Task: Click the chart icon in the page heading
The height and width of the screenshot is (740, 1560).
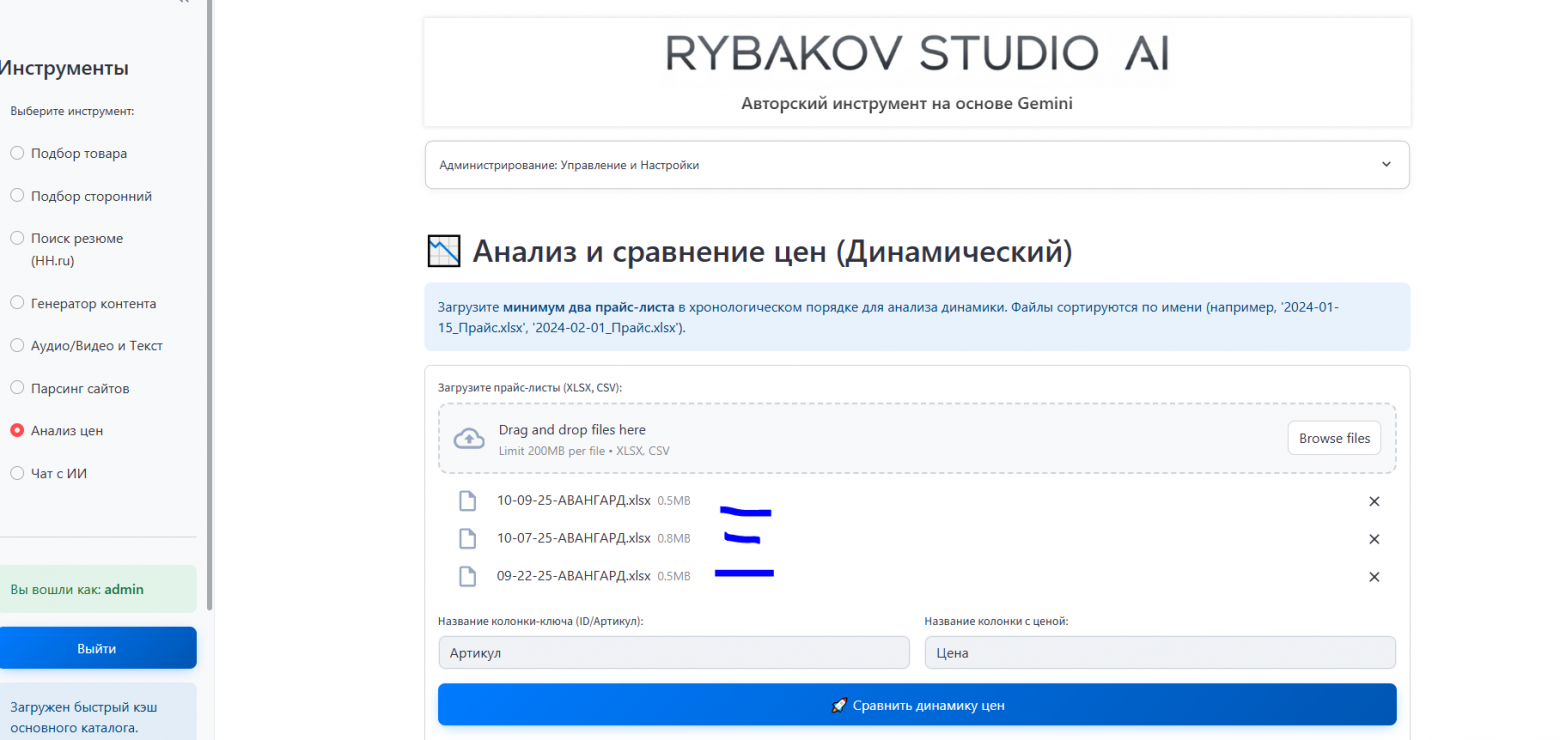Action: pos(443,252)
